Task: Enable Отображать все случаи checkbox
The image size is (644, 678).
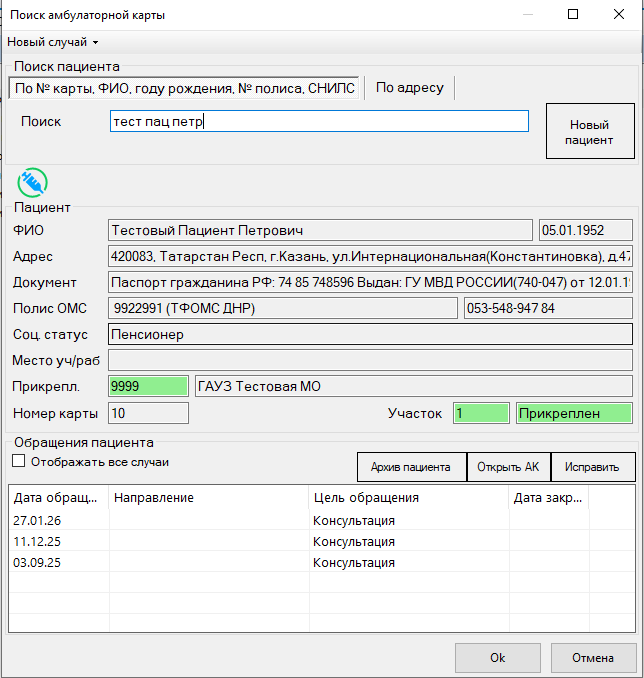Action: (19, 461)
